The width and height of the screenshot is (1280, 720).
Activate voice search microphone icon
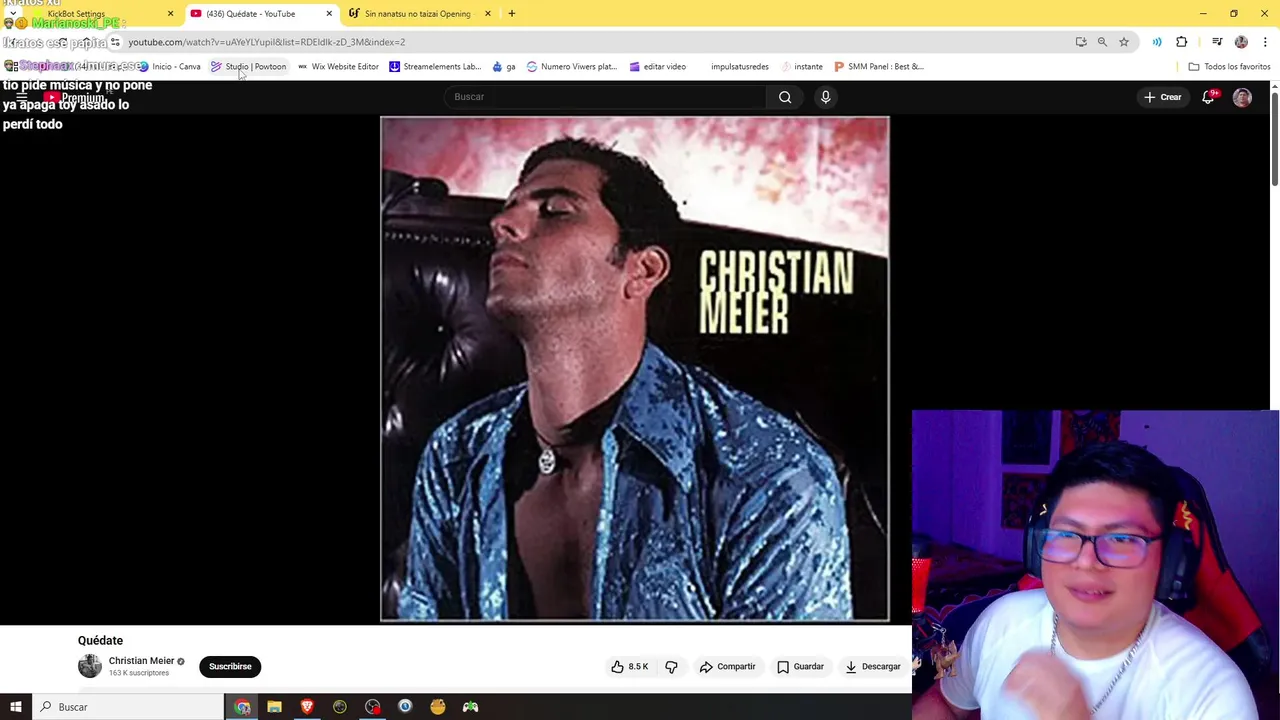825,97
